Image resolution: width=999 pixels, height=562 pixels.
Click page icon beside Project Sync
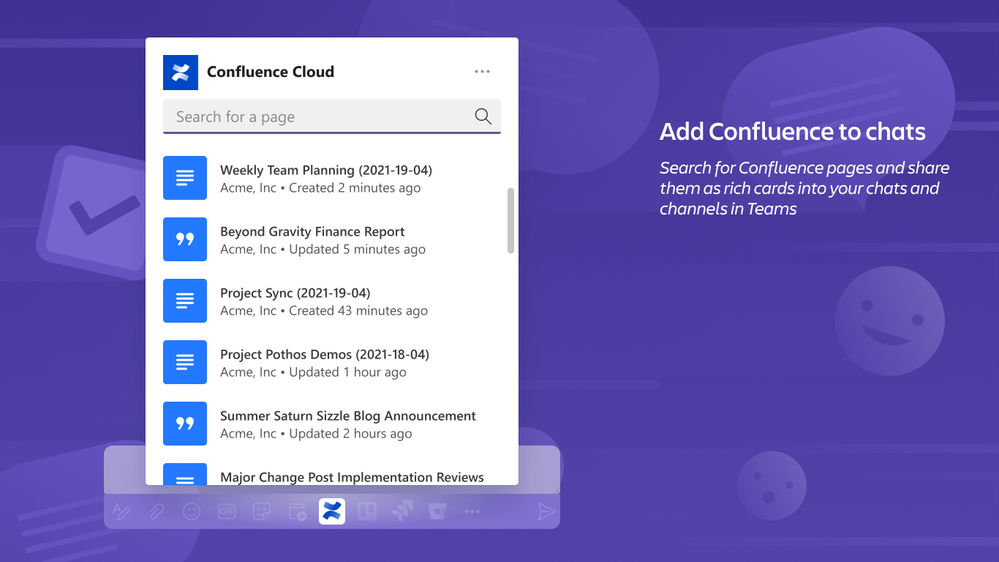(185, 301)
